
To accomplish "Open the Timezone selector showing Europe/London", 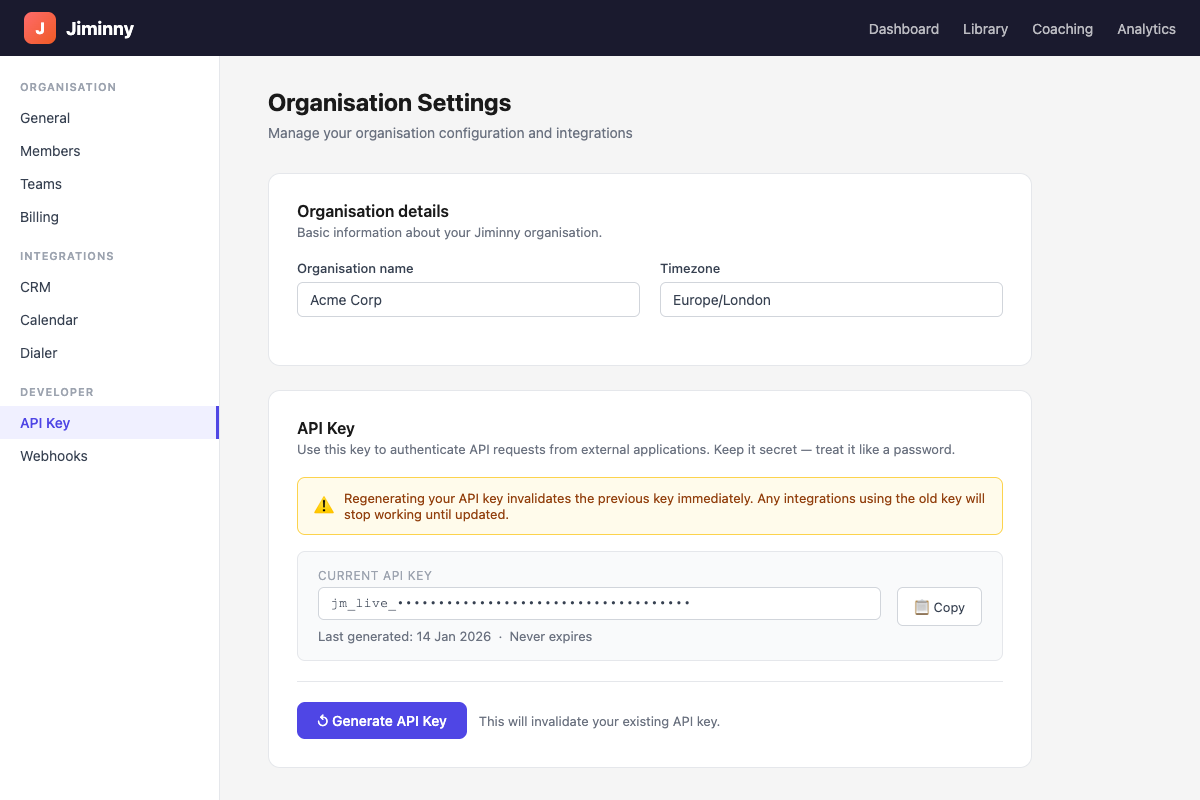I will [831, 299].
